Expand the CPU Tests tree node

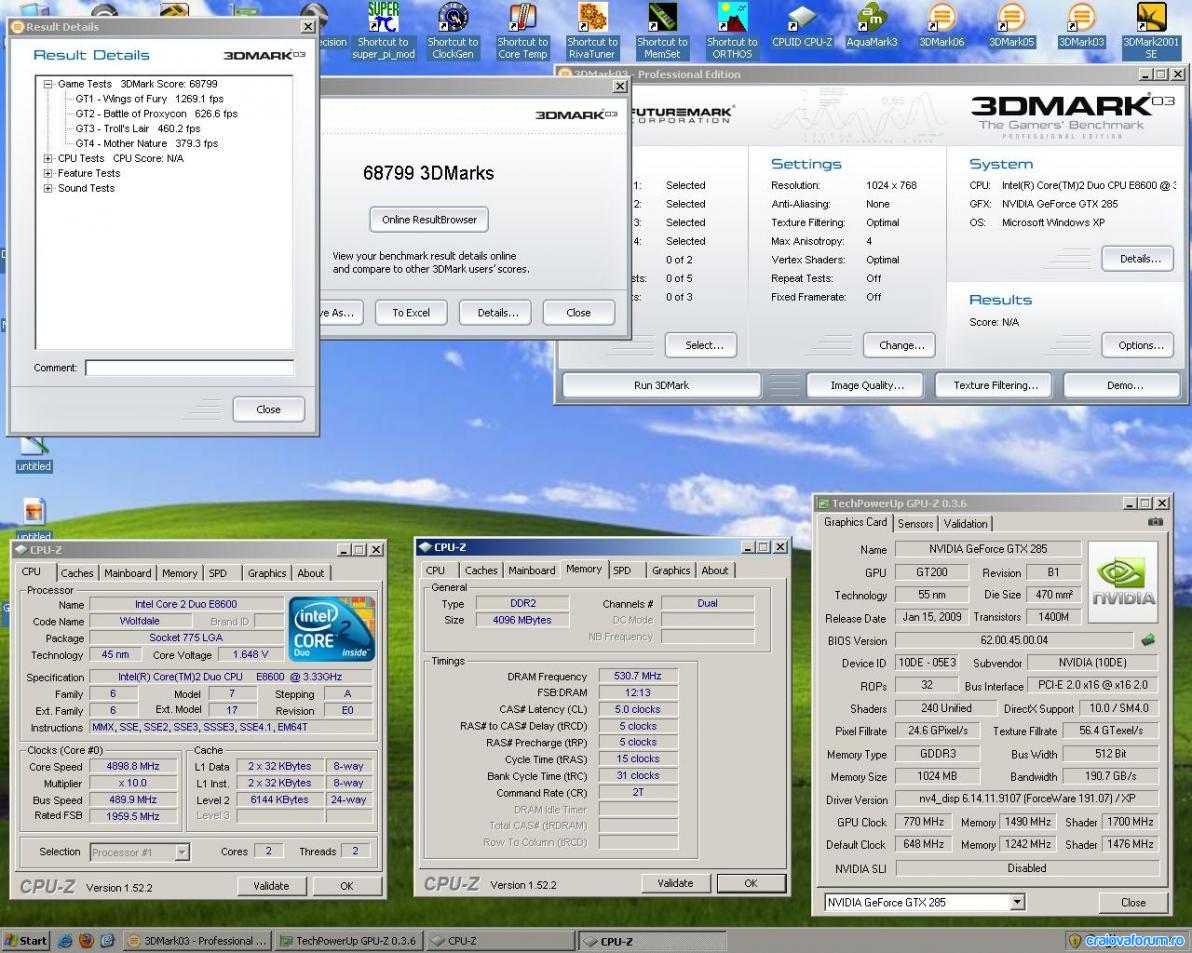pyautogui.click(x=48, y=159)
